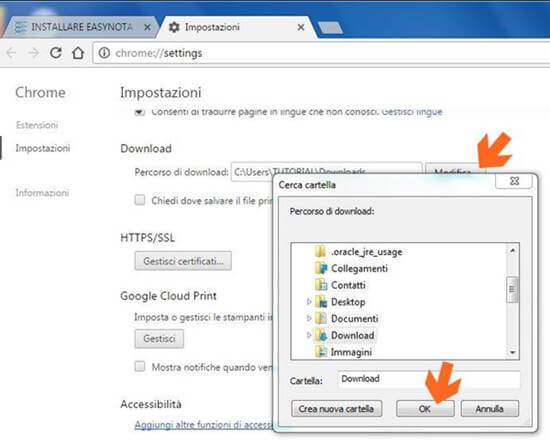Expand the Documenti folder arrow
Screen dimensions: 550x443
tap(309, 318)
